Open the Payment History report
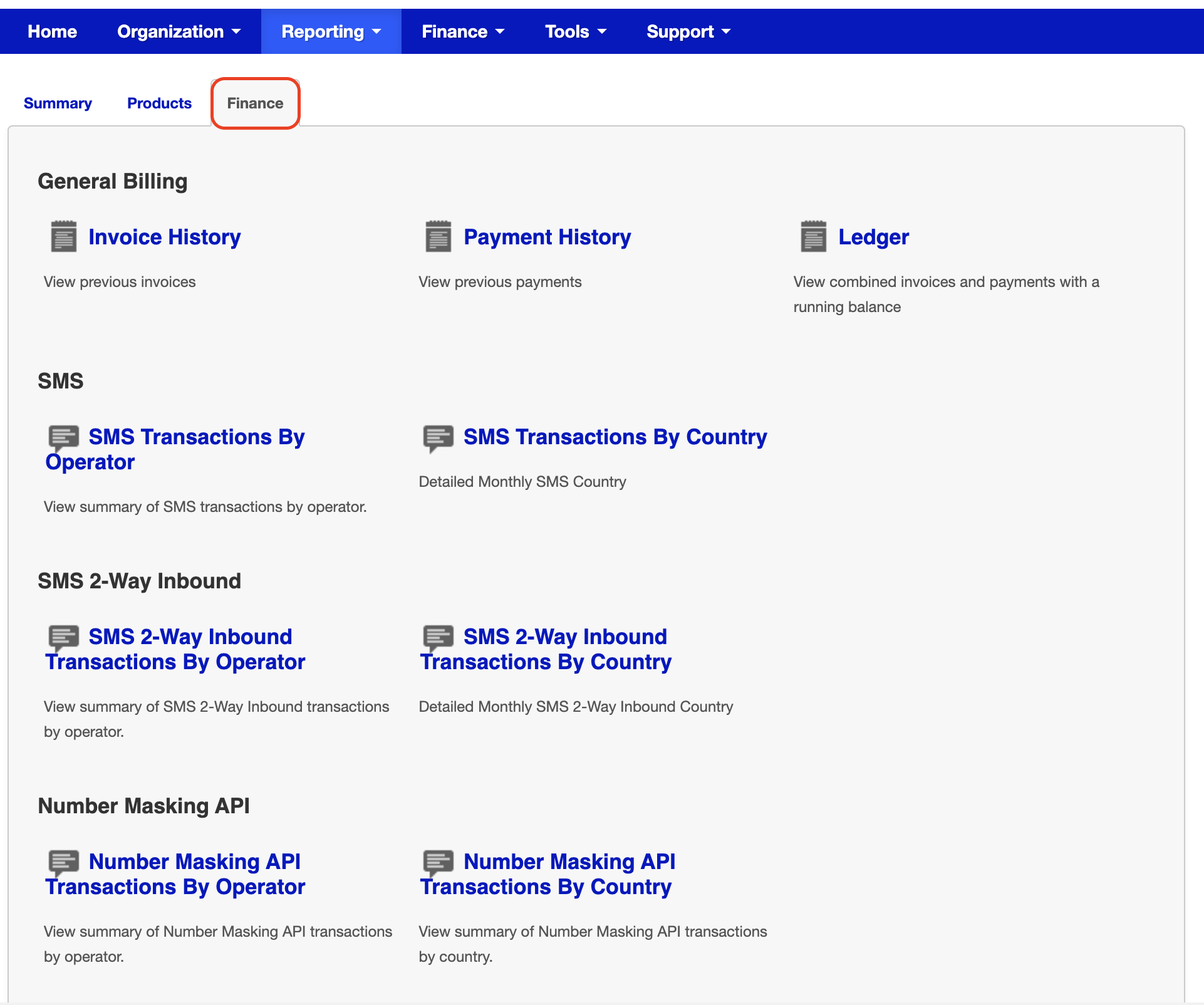The height and width of the screenshot is (1005, 1204). tap(548, 237)
